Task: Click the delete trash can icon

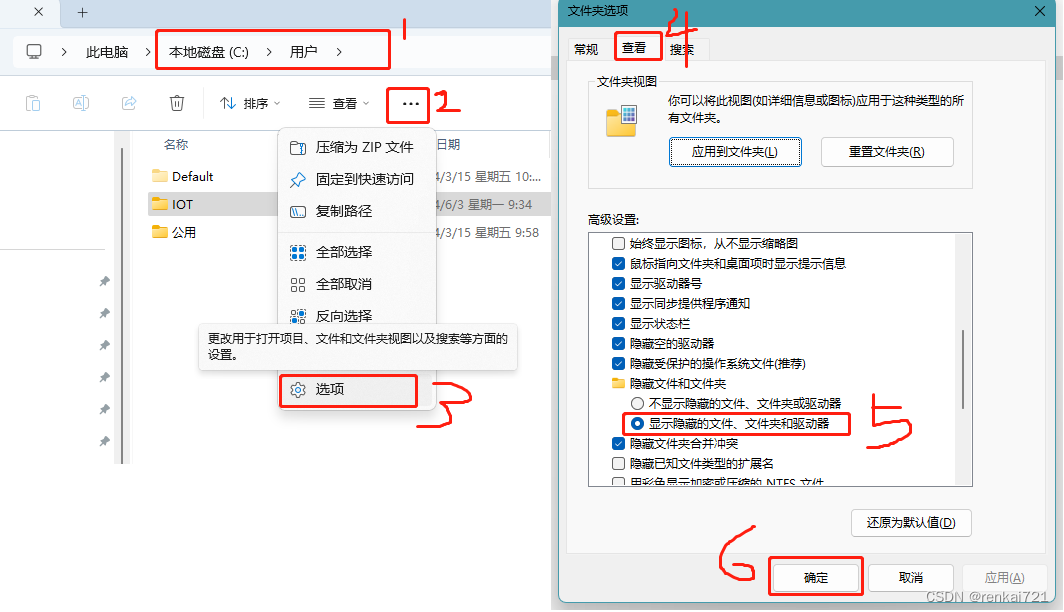Action: point(176,103)
